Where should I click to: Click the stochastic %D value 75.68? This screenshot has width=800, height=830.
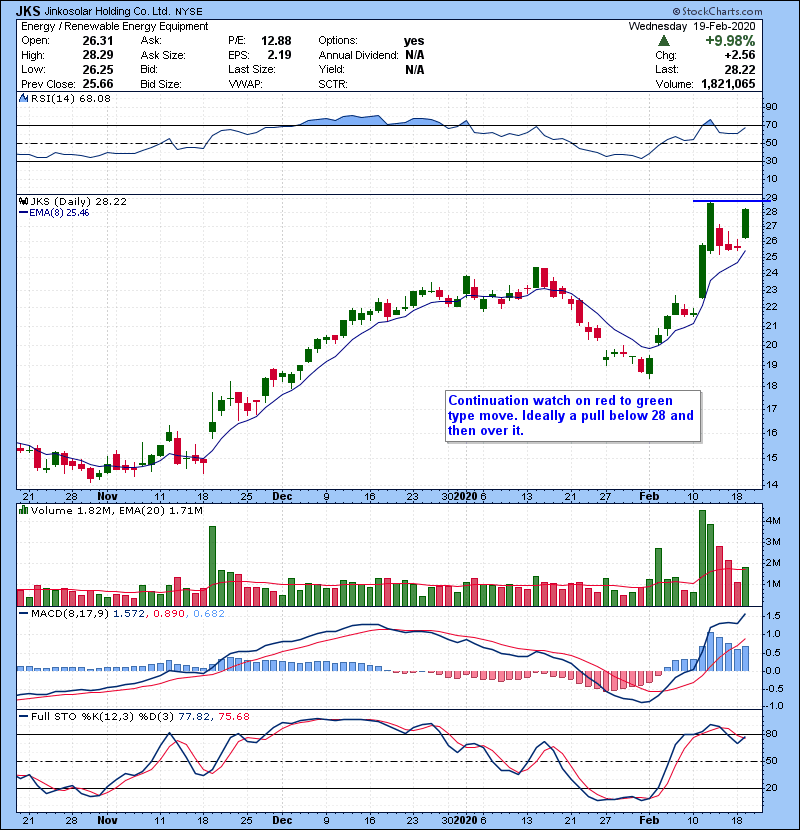[x=233, y=716]
